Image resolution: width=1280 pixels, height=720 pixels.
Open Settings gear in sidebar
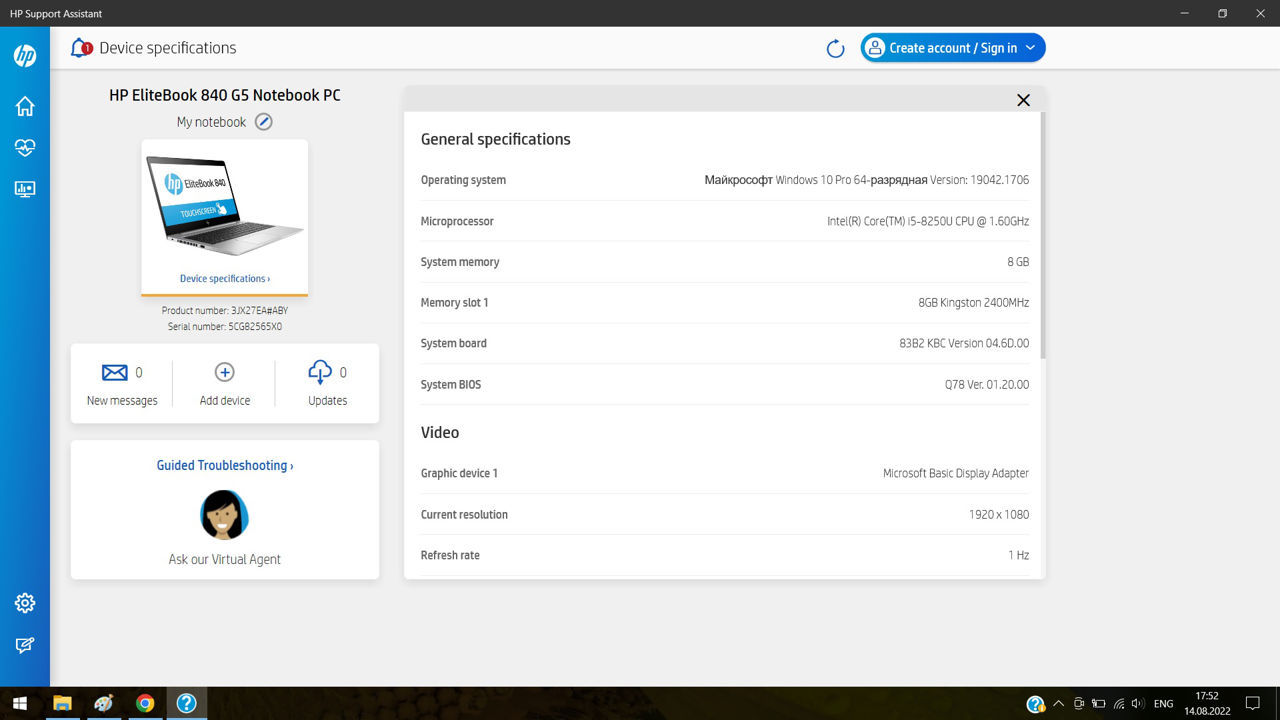tap(25, 603)
